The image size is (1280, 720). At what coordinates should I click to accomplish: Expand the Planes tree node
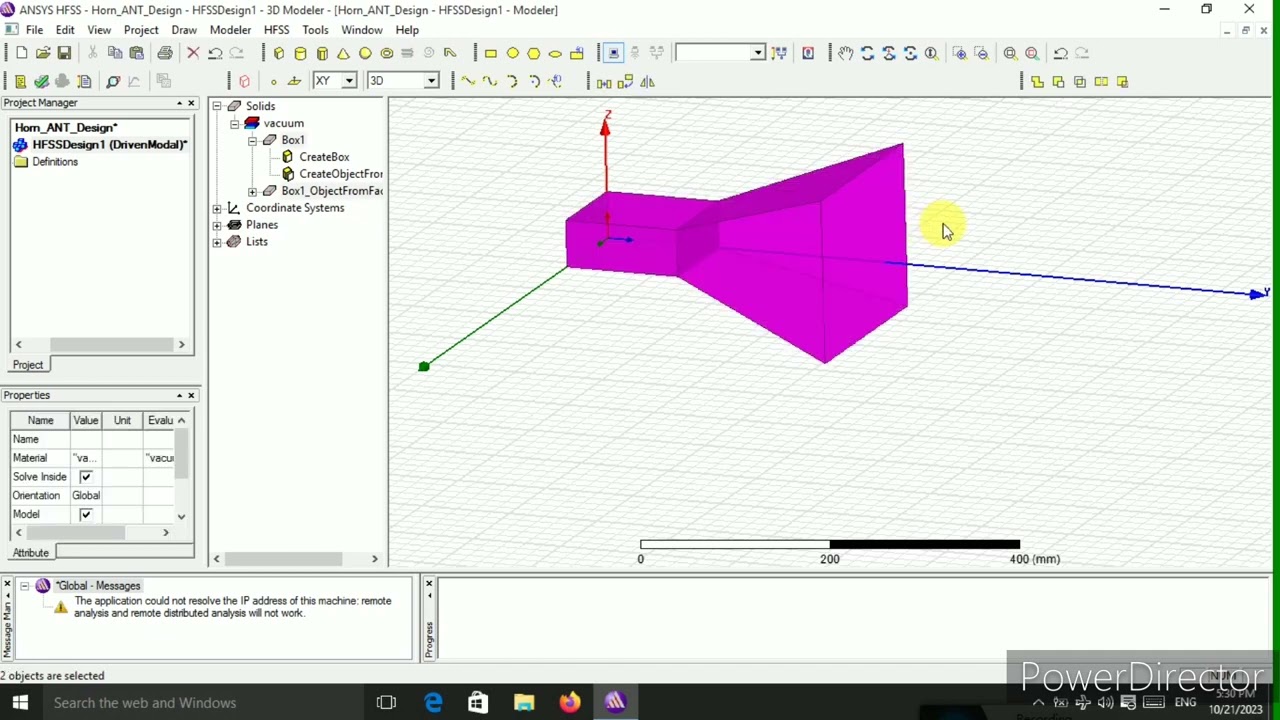pos(217,225)
